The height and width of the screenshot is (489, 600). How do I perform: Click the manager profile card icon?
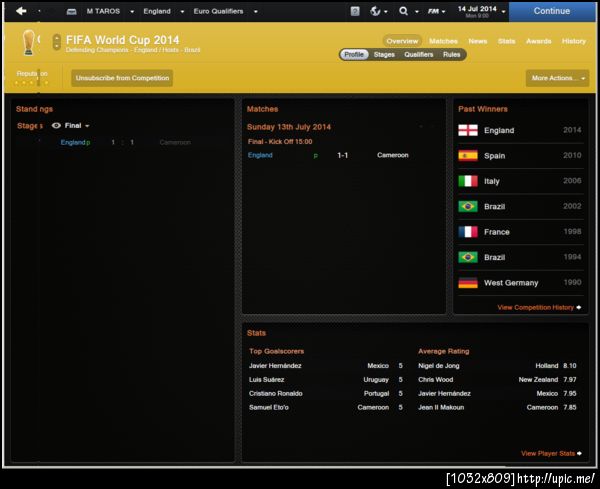71,12
